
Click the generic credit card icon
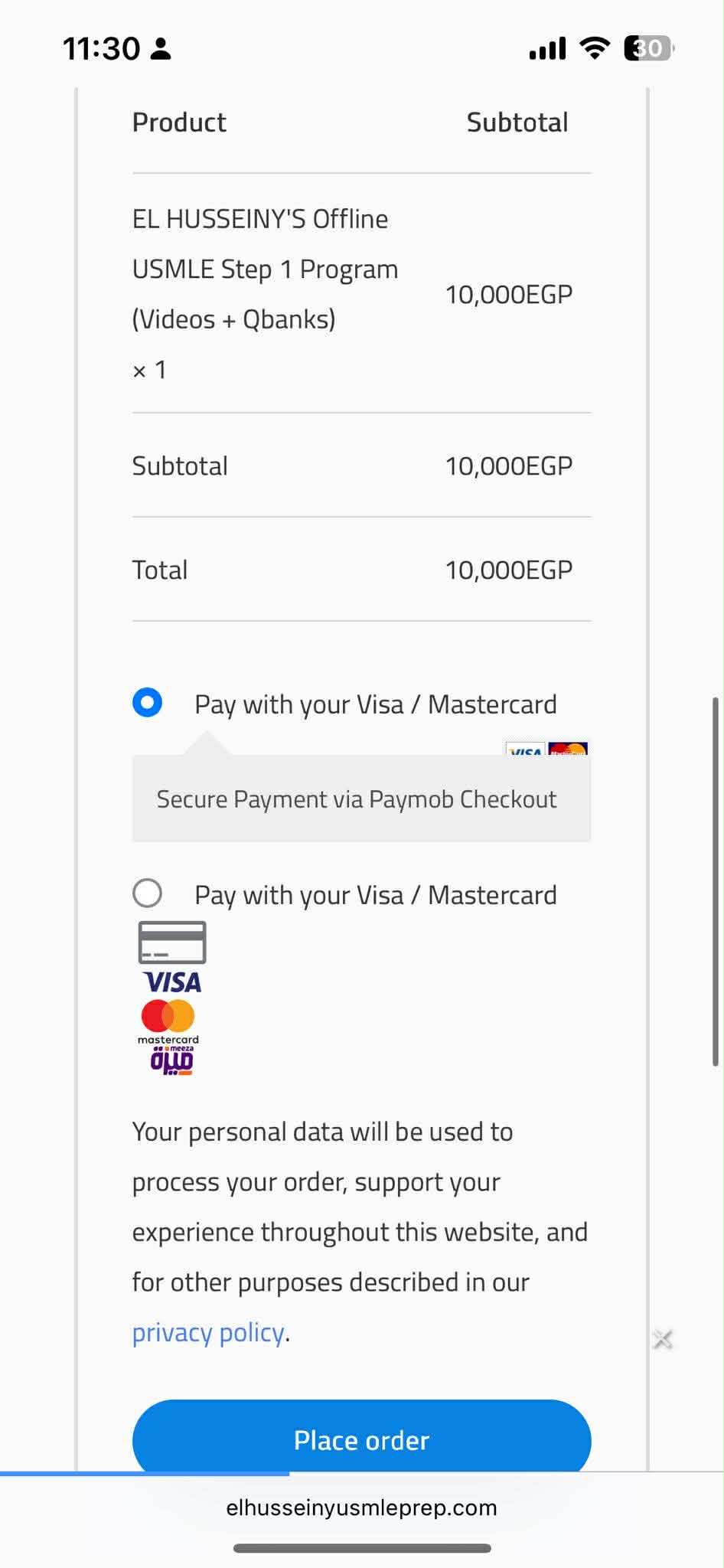coord(172,942)
